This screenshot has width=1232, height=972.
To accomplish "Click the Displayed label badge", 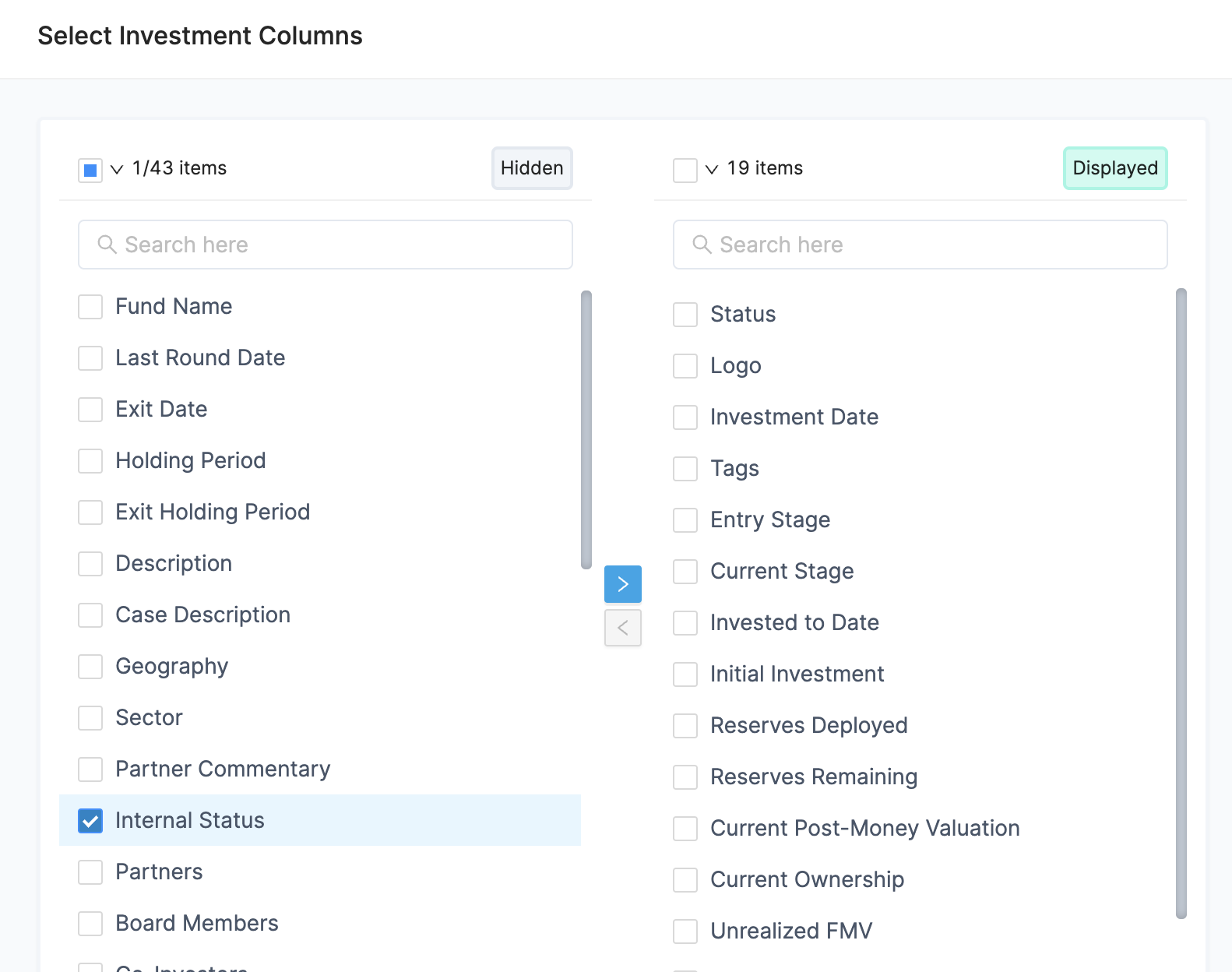I will (x=1114, y=168).
